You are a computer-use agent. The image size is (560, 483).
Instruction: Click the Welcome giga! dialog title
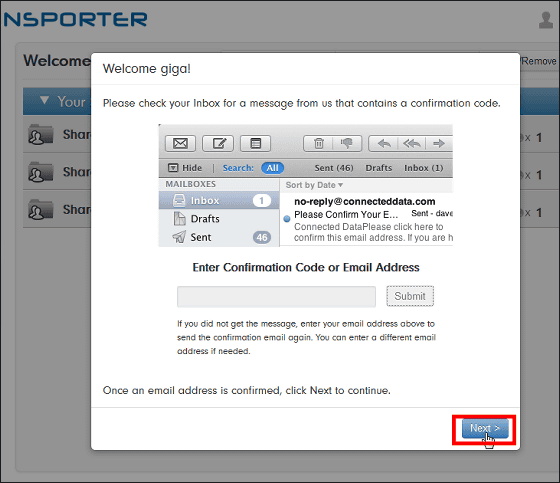coord(147,69)
